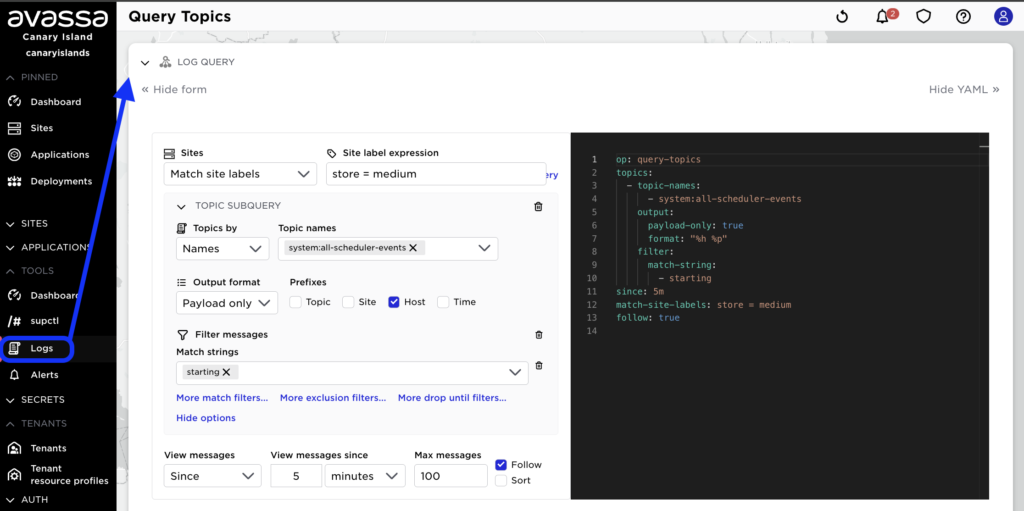Image resolution: width=1024 pixels, height=511 pixels.
Task: Click More match filters link
Action: pyautogui.click(x=222, y=397)
